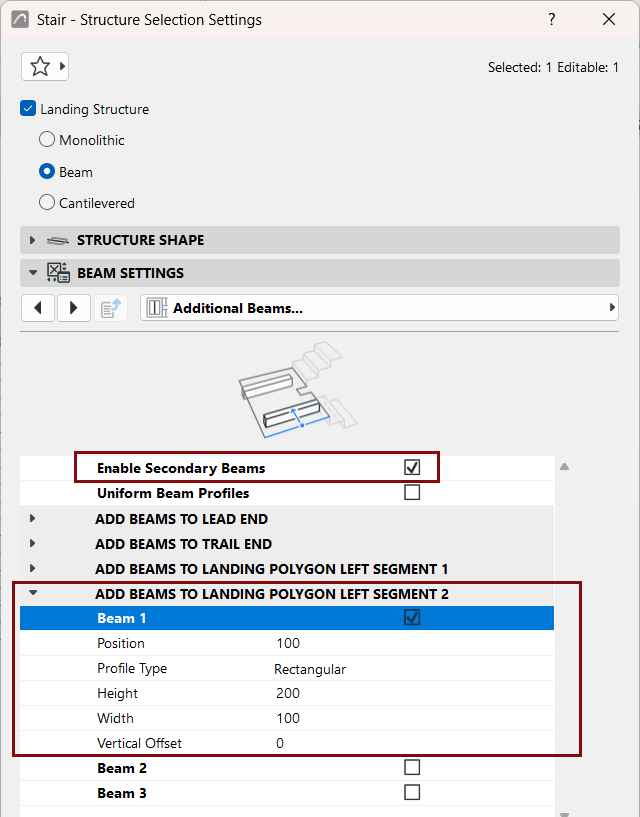Click the Beam Settings panel icon
Viewport: 640px width, 817px height.
58,273
